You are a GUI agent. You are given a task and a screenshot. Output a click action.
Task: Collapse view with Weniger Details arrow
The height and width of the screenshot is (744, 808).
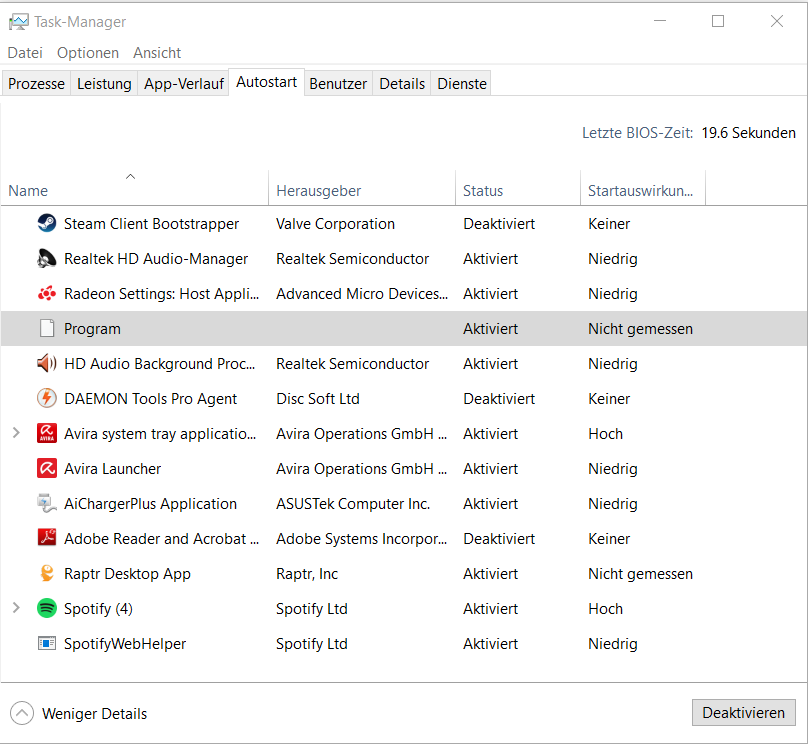pyautogui.click(x=22, y=713)
